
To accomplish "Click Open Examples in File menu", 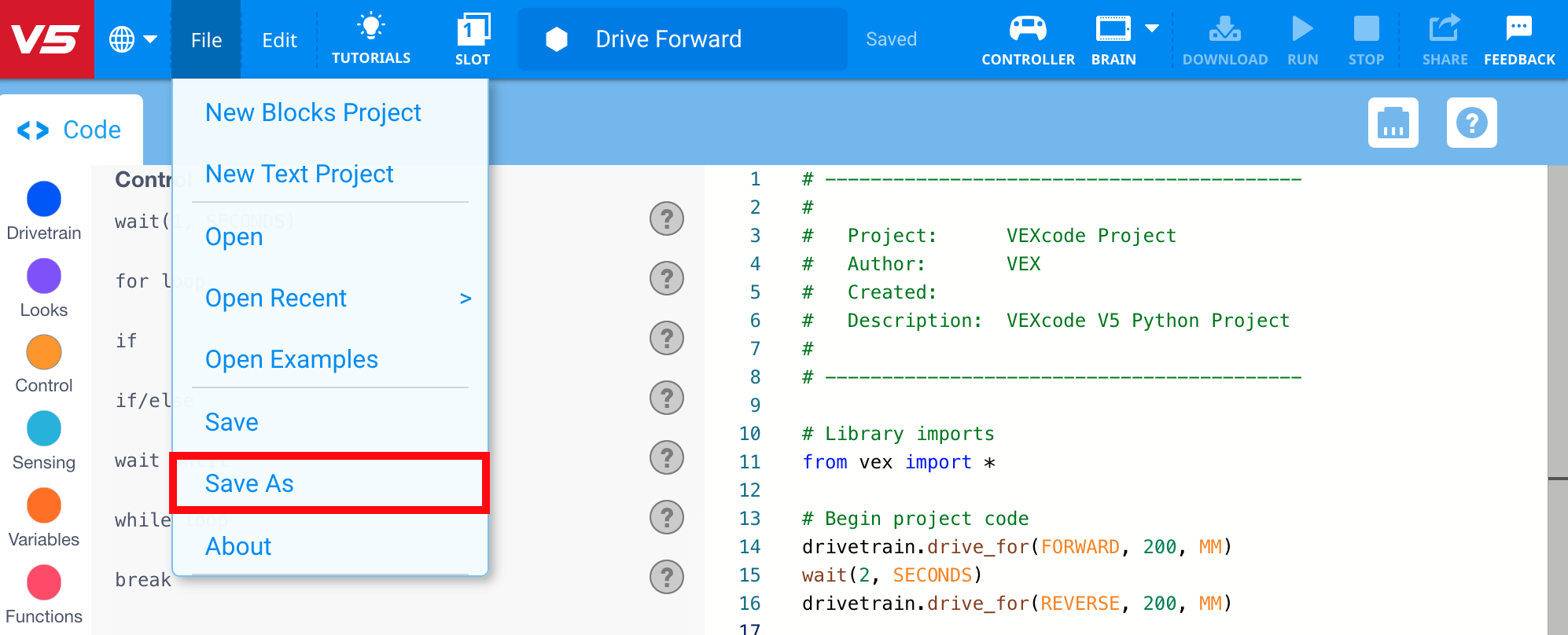I will tap(291, 359).
